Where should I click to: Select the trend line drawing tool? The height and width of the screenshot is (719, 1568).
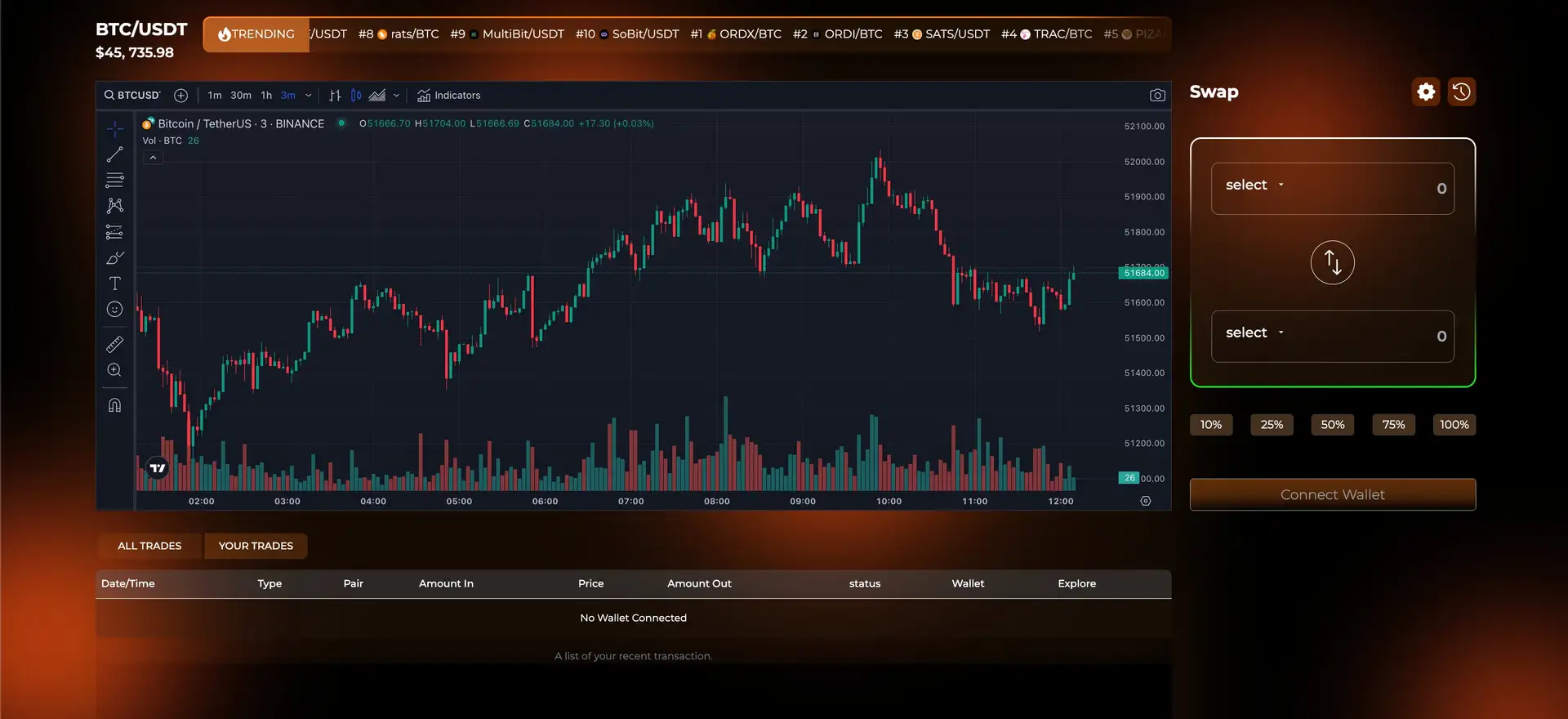114,154
